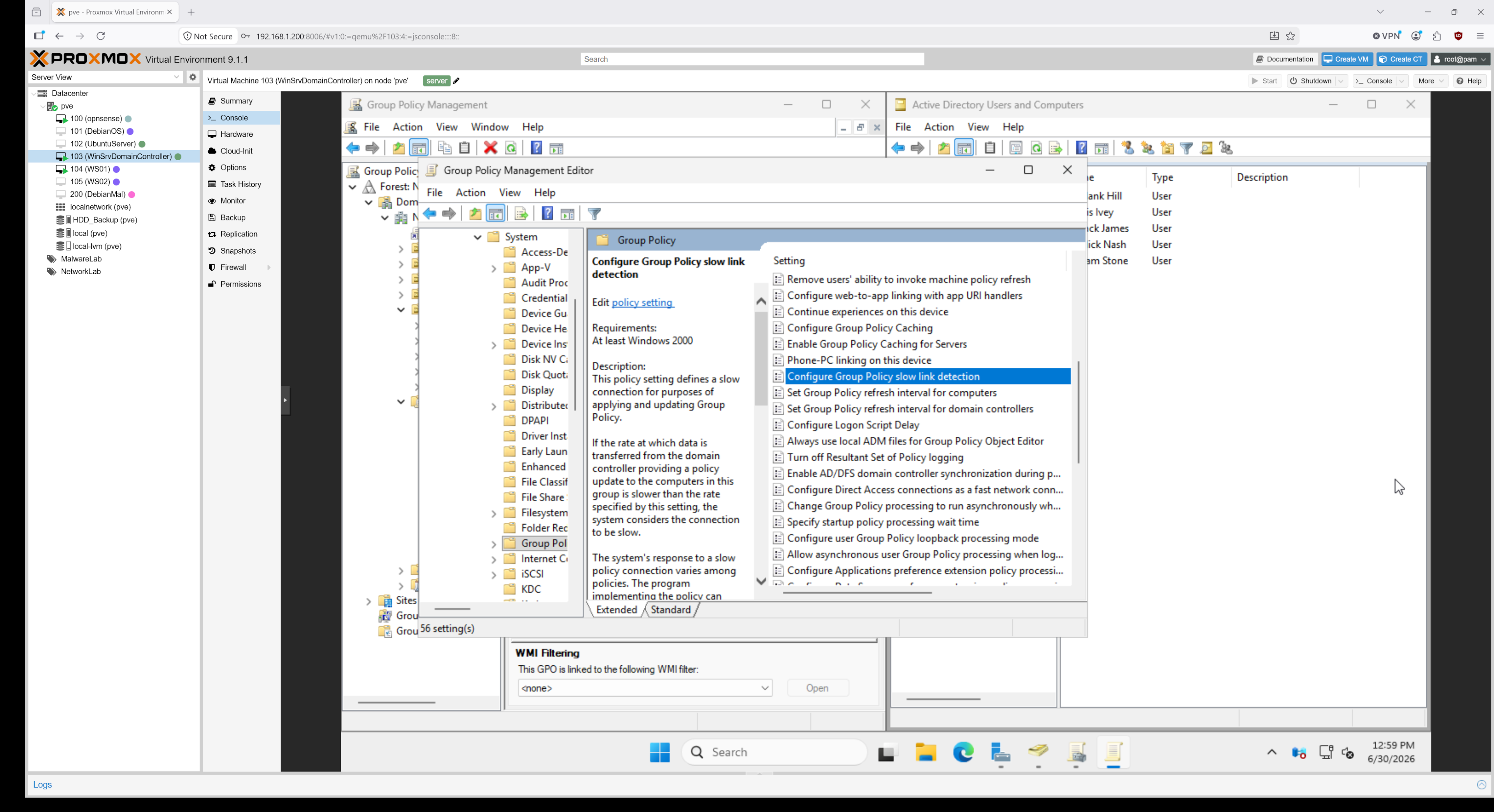Switch to the Extended tab
This screenshot has height=812, width=1494.
coord(616,610)
